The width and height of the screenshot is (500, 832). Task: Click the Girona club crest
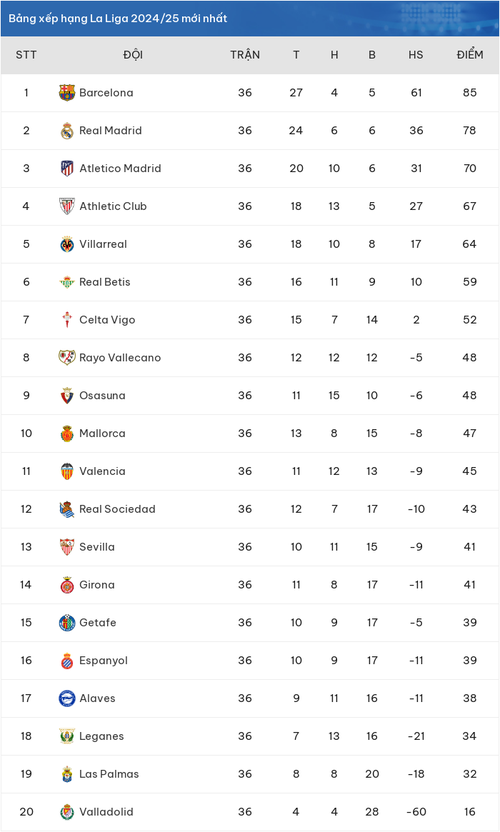(67, 585)
